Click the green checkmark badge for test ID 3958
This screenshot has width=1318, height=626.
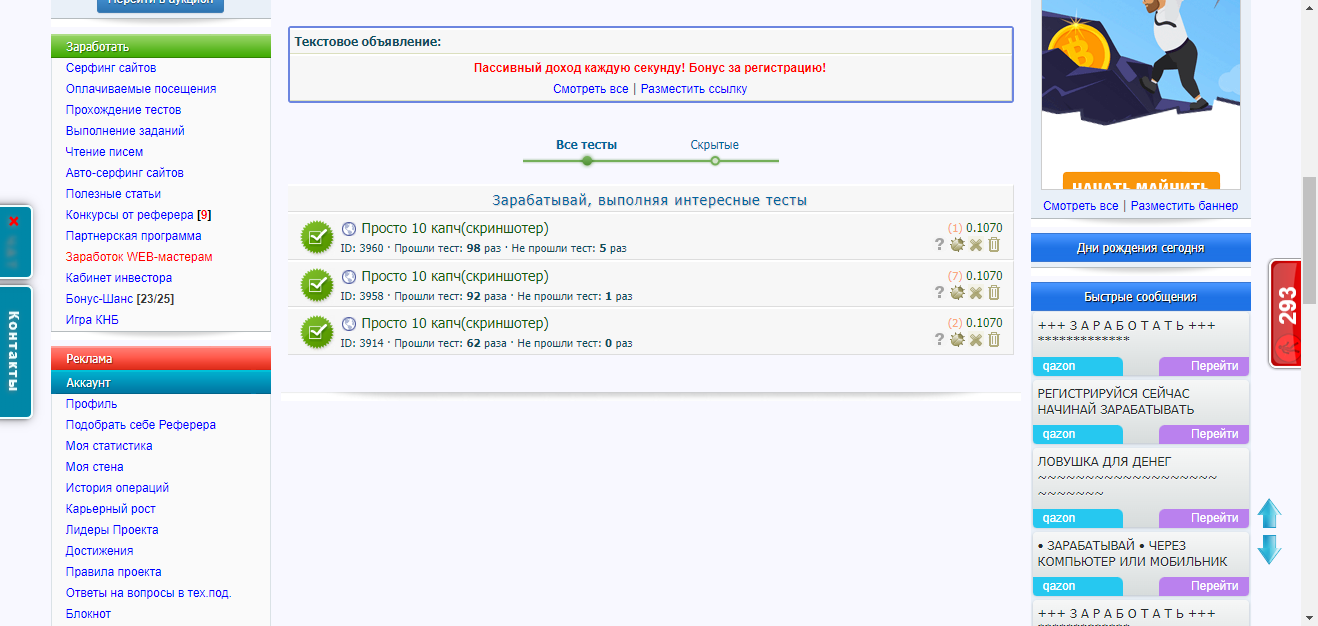point(317,284)
